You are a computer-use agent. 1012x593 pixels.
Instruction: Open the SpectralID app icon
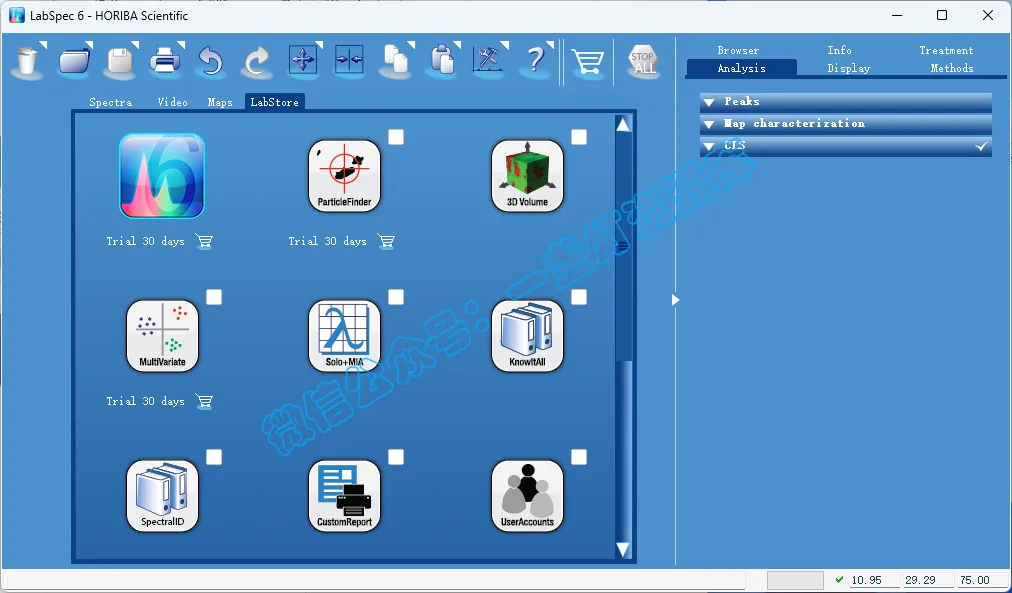[163, 496]
